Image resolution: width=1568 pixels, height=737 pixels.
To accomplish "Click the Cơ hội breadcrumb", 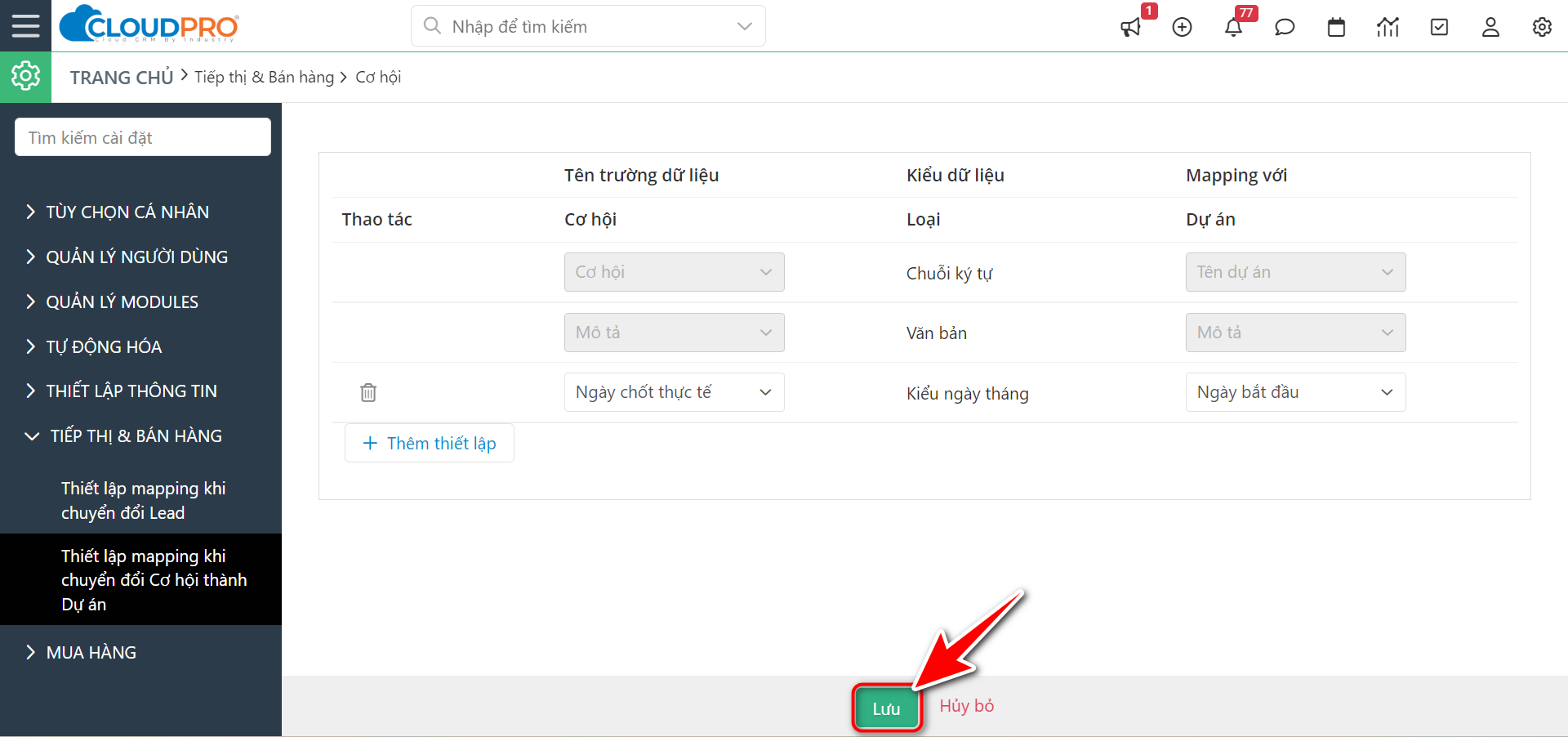I will 378,77.
